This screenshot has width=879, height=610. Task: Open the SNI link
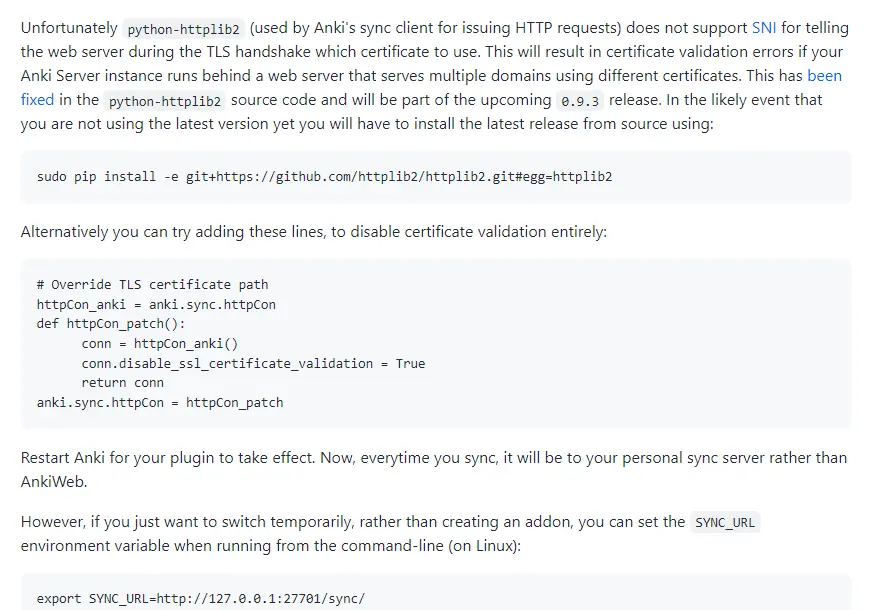pos(764,27)
